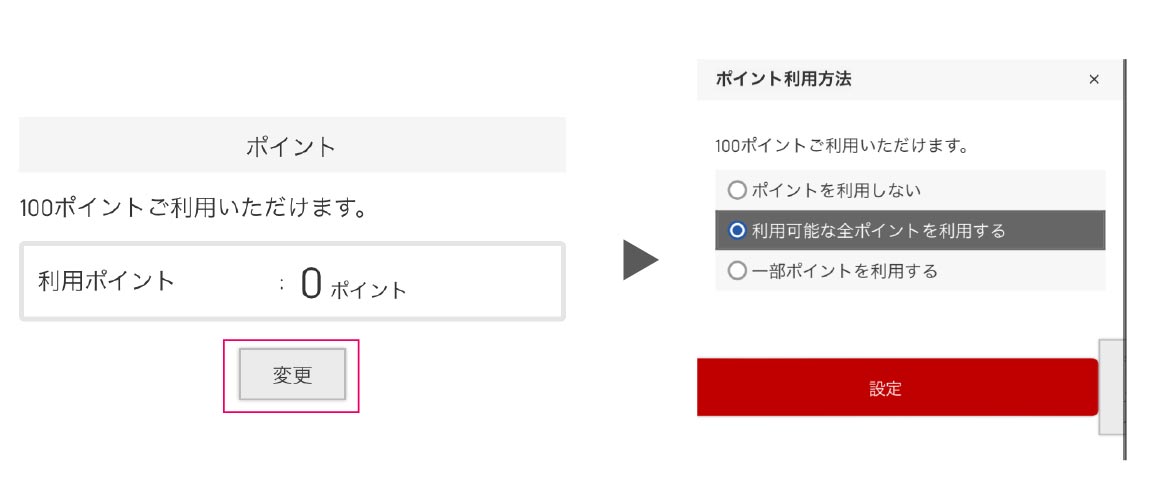Click the 利用ポイント label in the box
This screenshot has height=503, width=1172.
click(106, 280)
